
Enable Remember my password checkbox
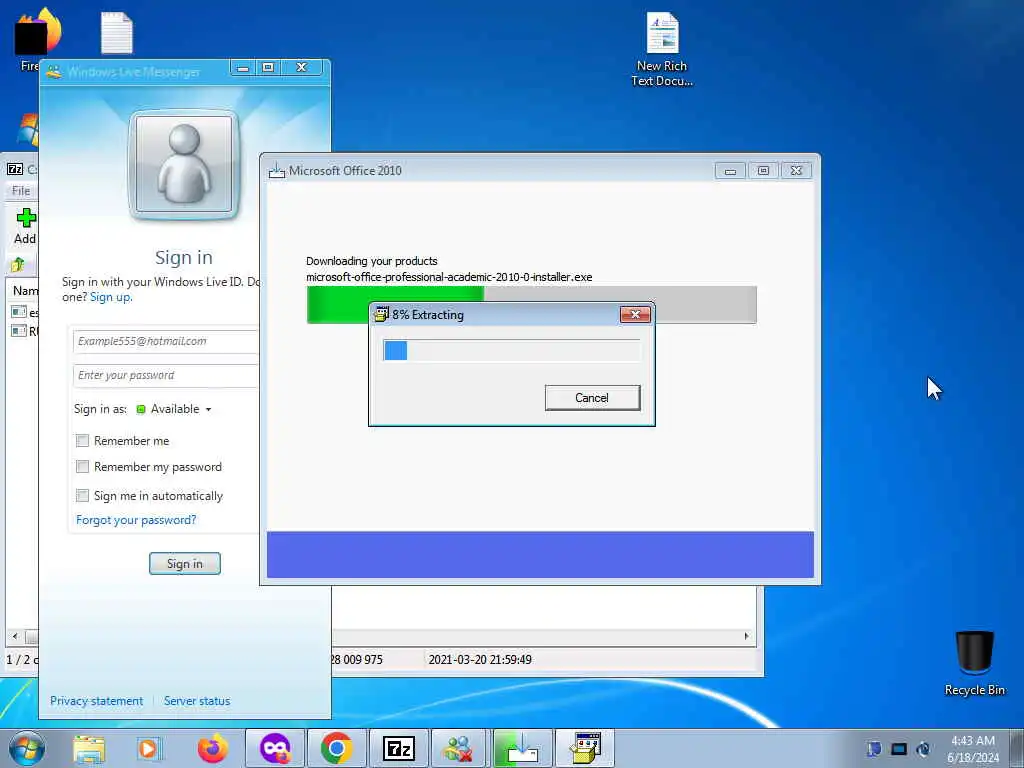click(x=82, y=466)
